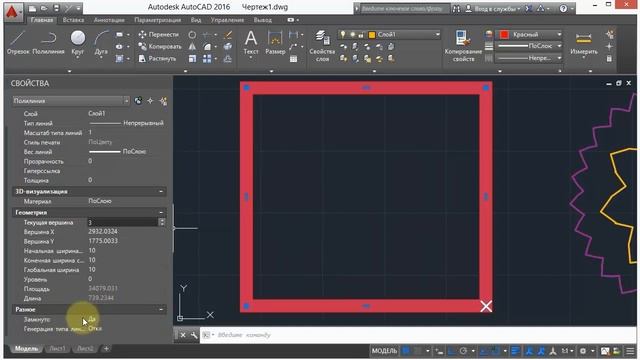Open the Полилиния object type dropdown

(71, 101)
